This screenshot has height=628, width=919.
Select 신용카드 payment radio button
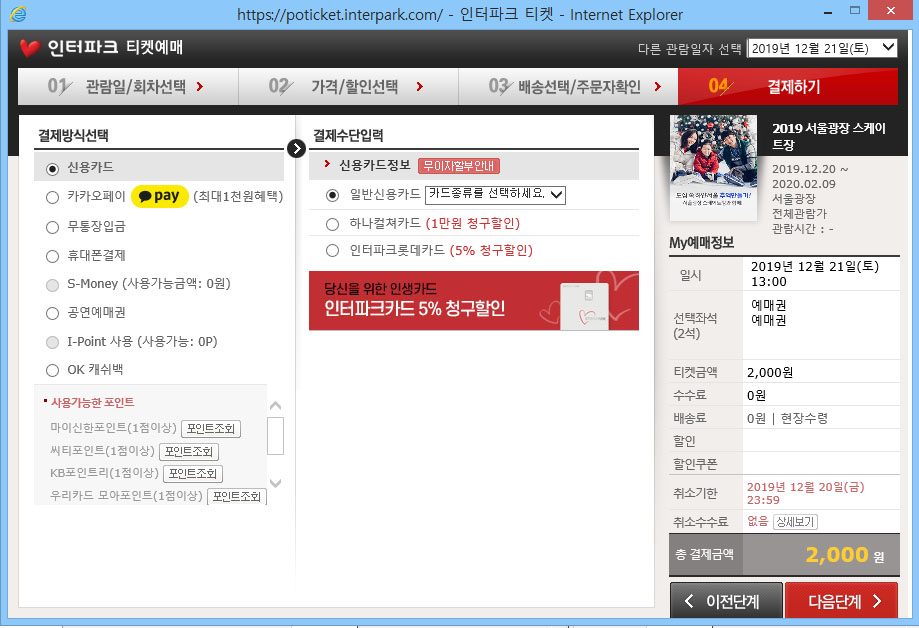tap(52, 169)
